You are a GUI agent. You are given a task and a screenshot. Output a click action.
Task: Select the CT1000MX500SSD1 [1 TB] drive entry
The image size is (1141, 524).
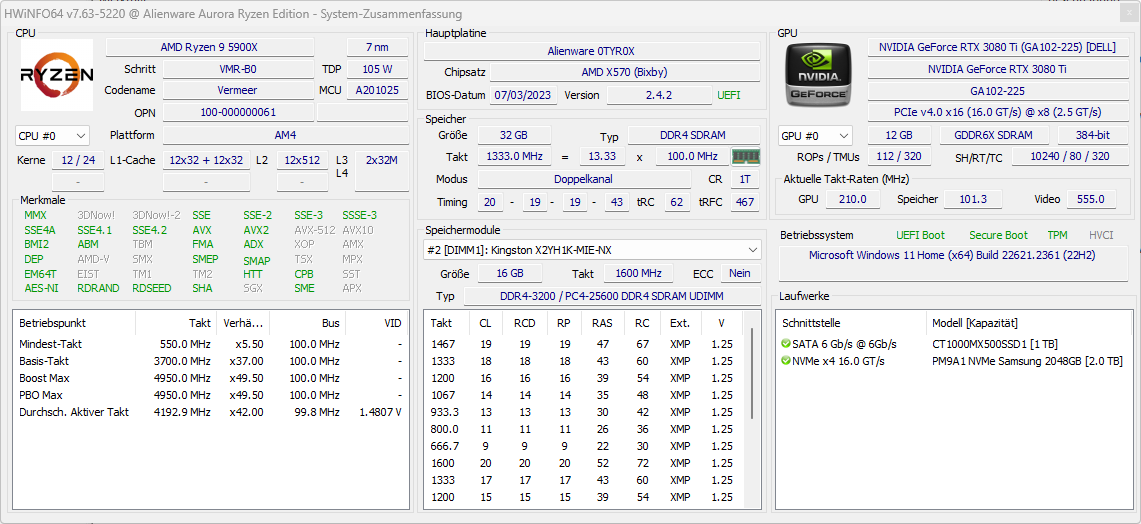993,344
